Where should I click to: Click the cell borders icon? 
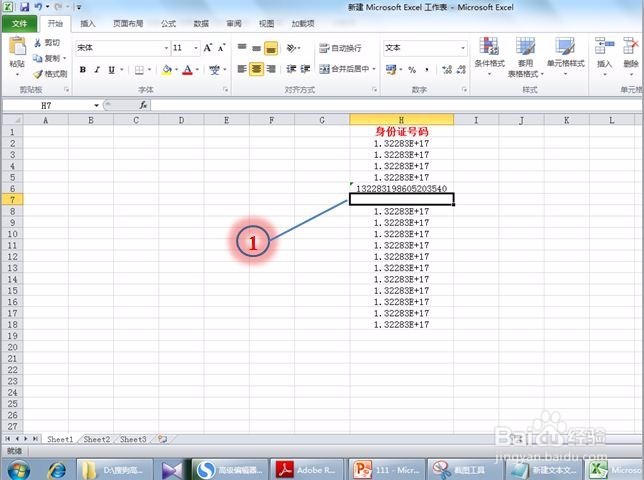click(x=139, y=70)
